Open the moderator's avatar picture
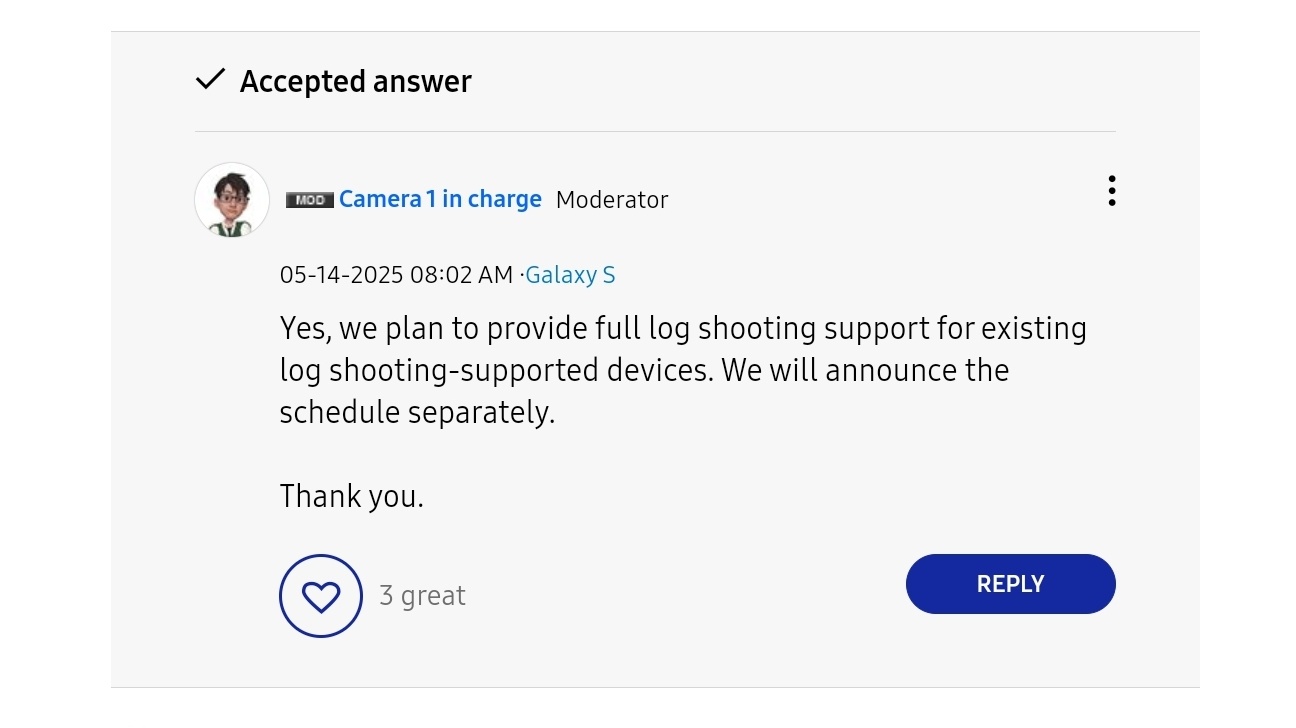 coord(232,200)
